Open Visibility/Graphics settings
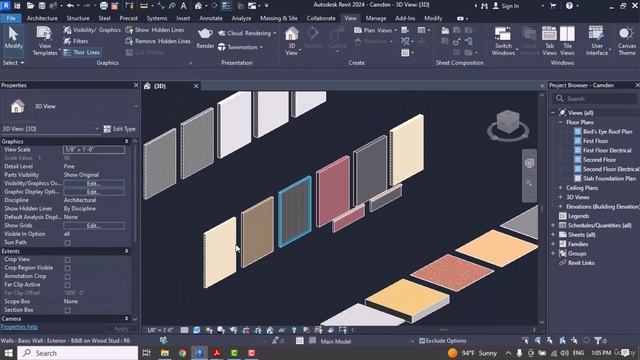Image resolution: width=640 pixels, height=360 pixels. pos(92,30)
